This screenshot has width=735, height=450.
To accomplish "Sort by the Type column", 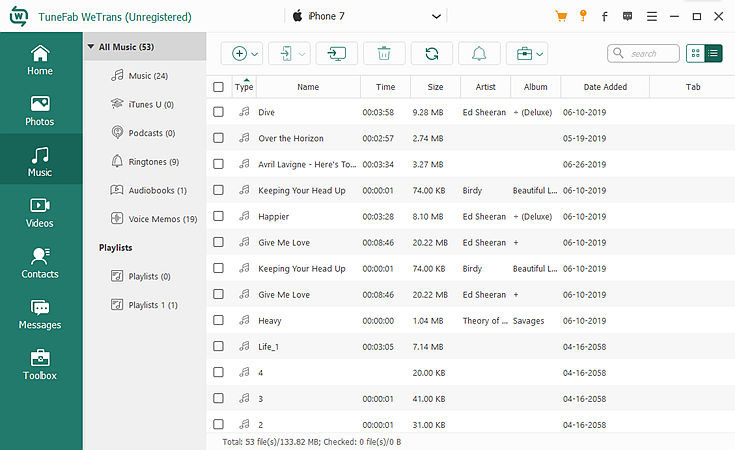I will pyautogui.click(x=244, y=87).
